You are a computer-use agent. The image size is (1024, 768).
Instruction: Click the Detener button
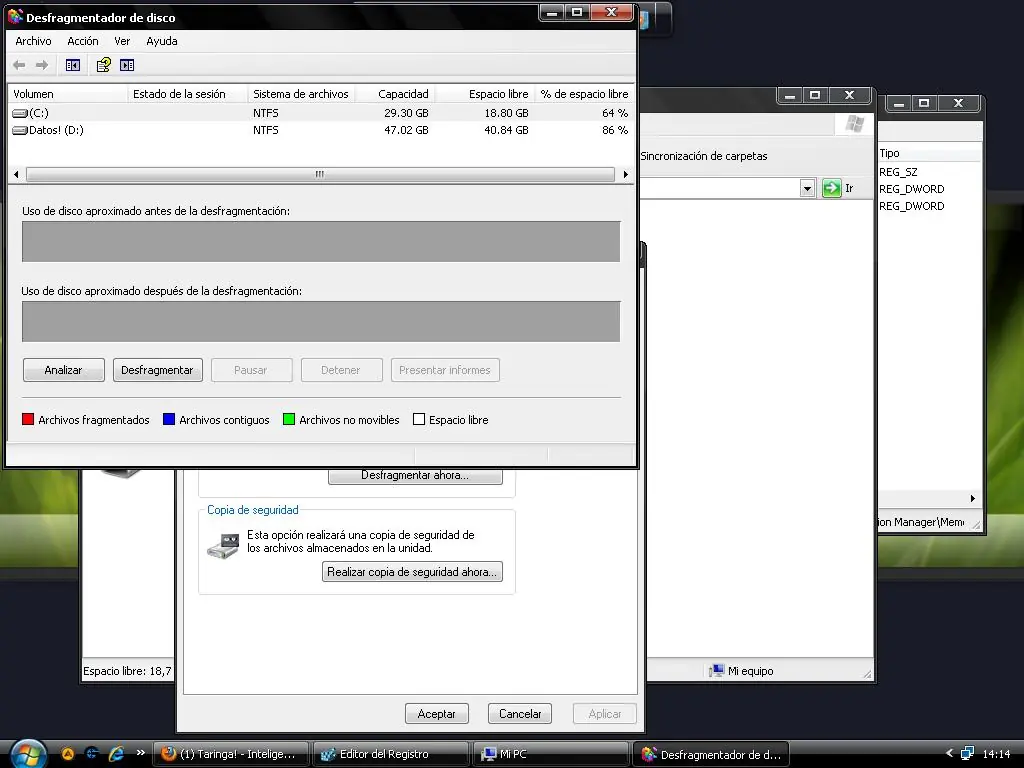[341, 370]
